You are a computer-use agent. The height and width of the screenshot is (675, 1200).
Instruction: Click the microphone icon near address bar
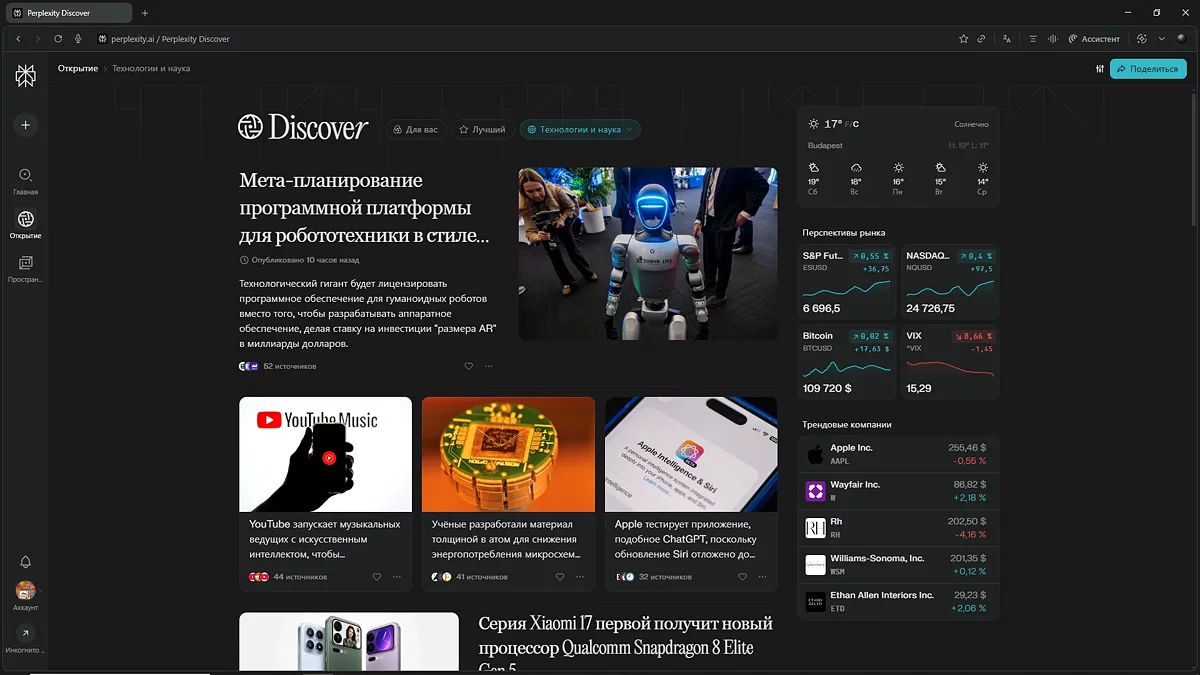click(x=78, y=39)
